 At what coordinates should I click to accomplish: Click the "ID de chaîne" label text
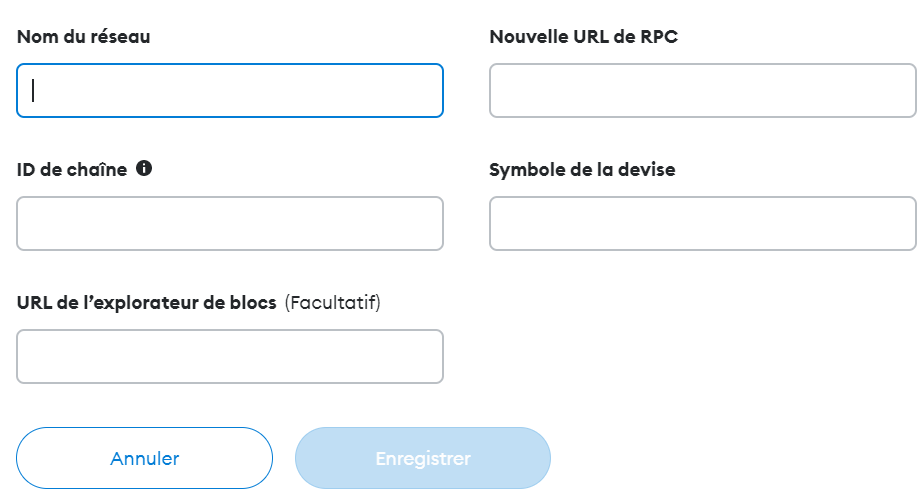[x=72, y=170]
